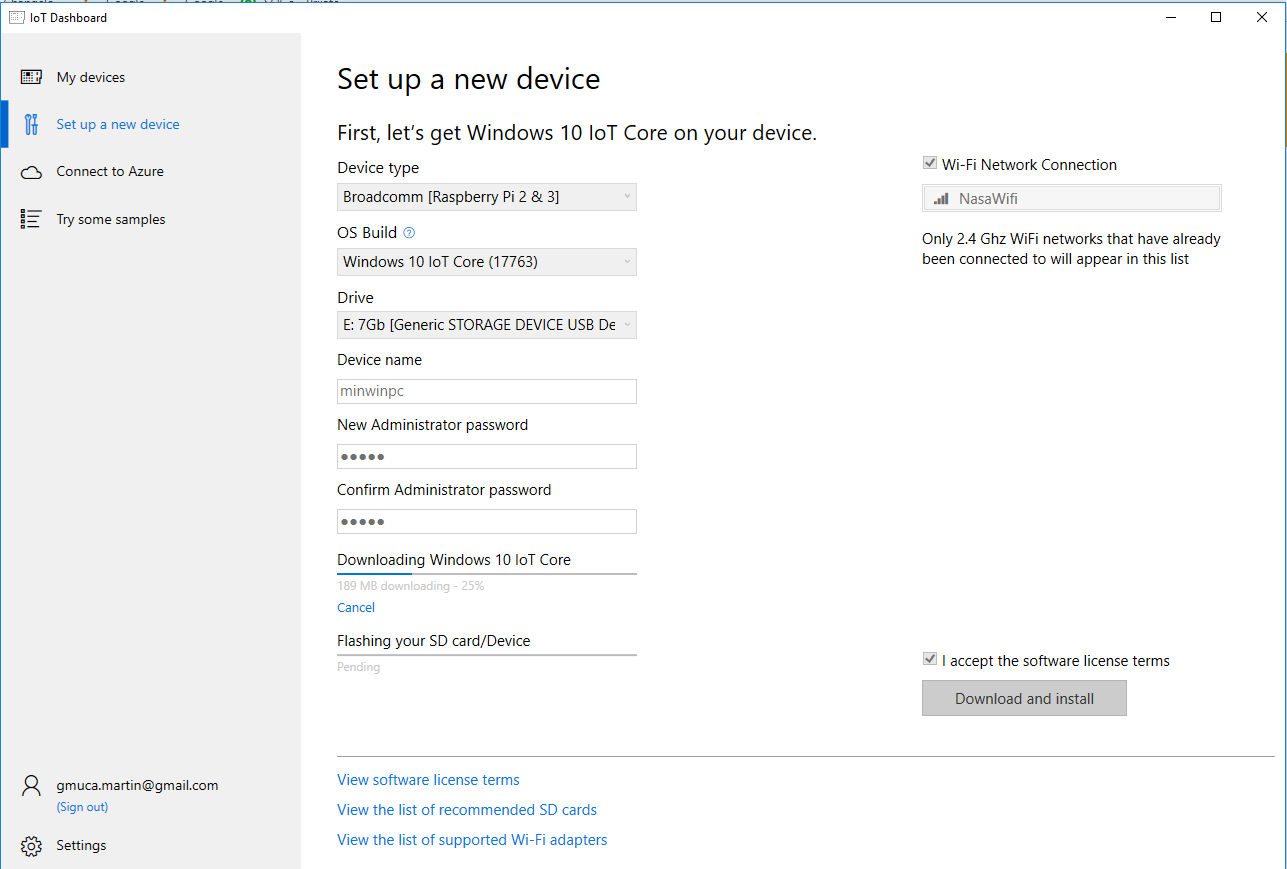This screenshot has height=869, width=1287.
Task: Click the Sign out link
Action: click(82, 807)
